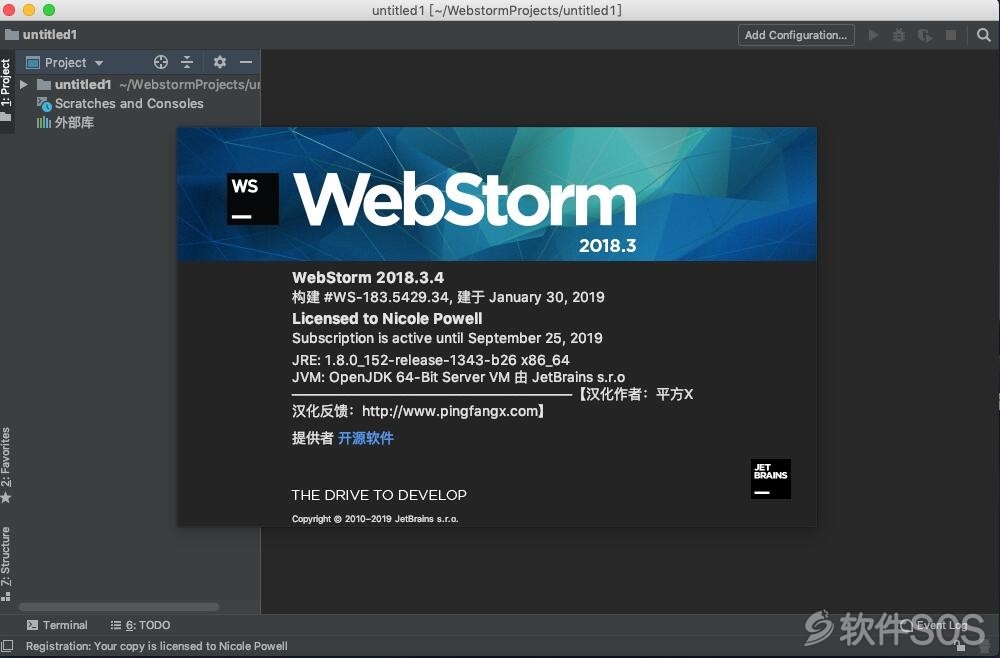Viewport: 1000px width, 658px height.
Task: Click the WS logo on the splash banner
Action: pos(253,199)
